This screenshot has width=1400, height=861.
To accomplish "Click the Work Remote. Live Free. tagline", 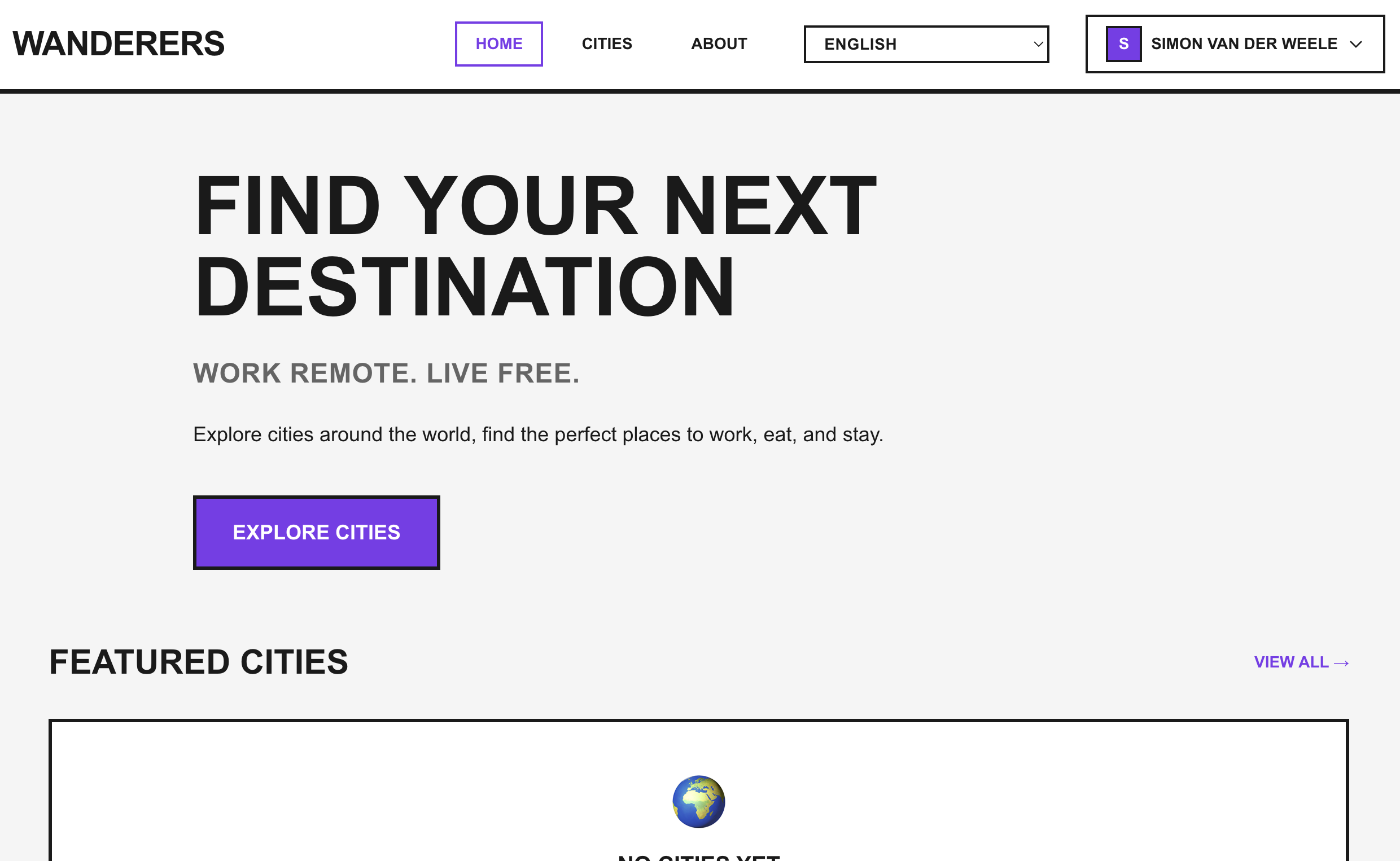I will [386, 374].
